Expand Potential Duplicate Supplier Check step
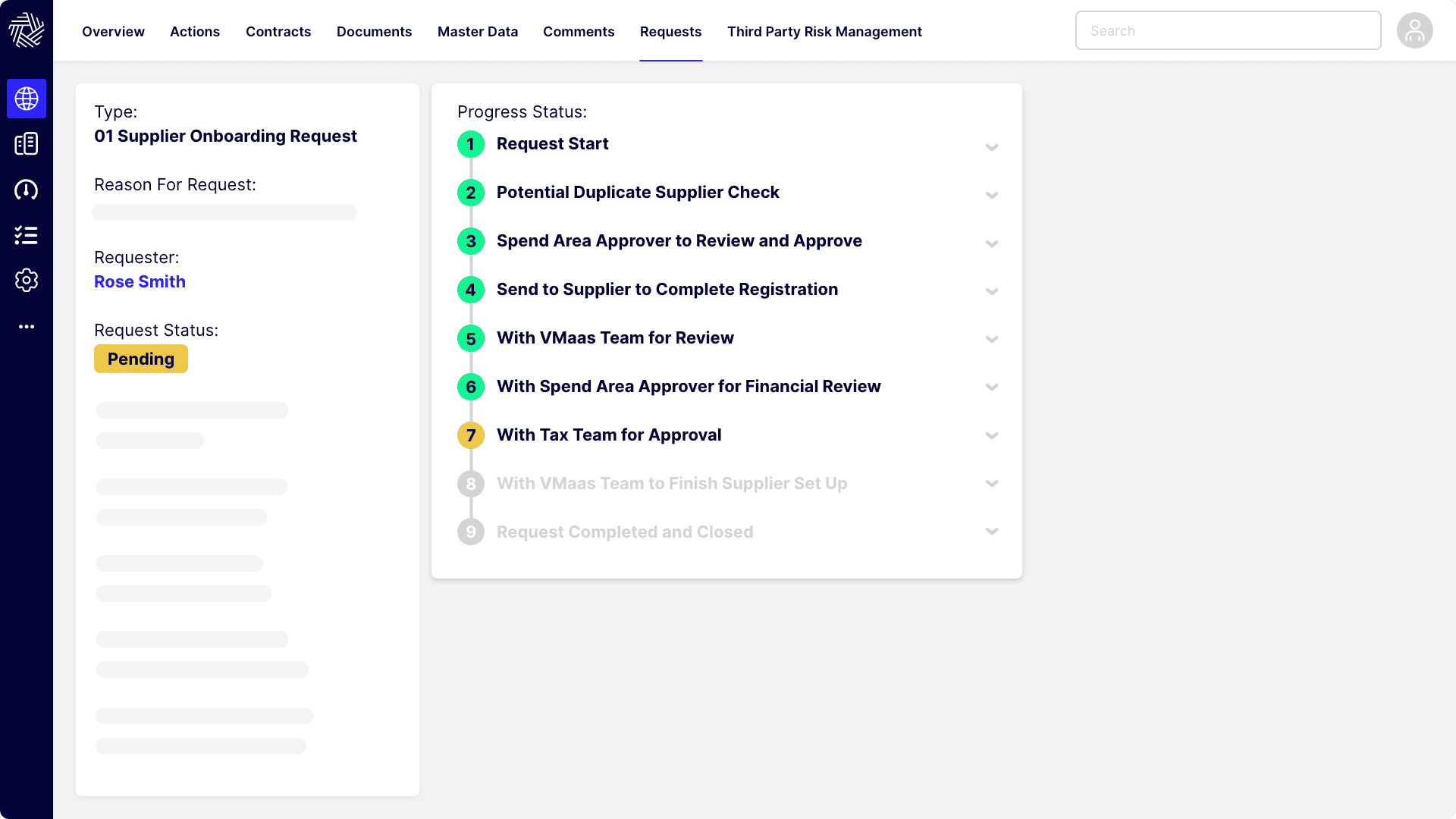The height and width of the screenshot is (819, 1456). pyautogui.click(x=991, y=195)
